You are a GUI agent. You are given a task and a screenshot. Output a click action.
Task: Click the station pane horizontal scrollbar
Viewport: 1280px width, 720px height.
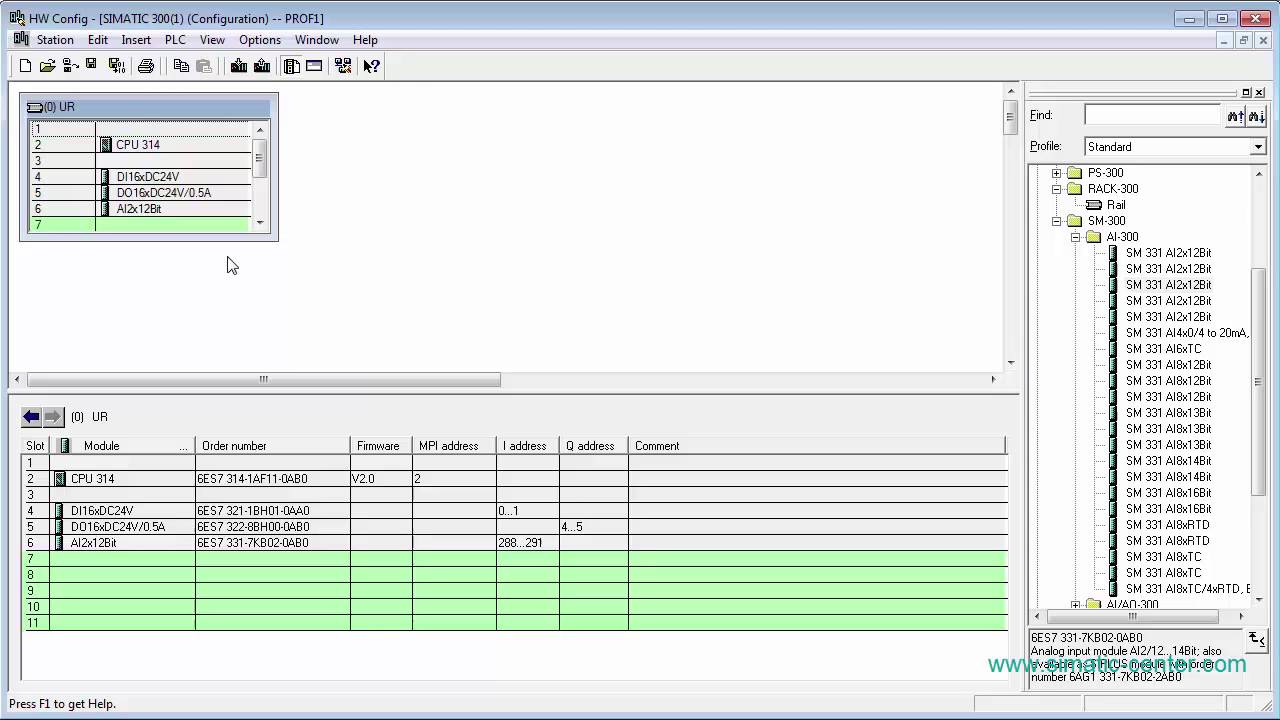(x=264, y=380)
